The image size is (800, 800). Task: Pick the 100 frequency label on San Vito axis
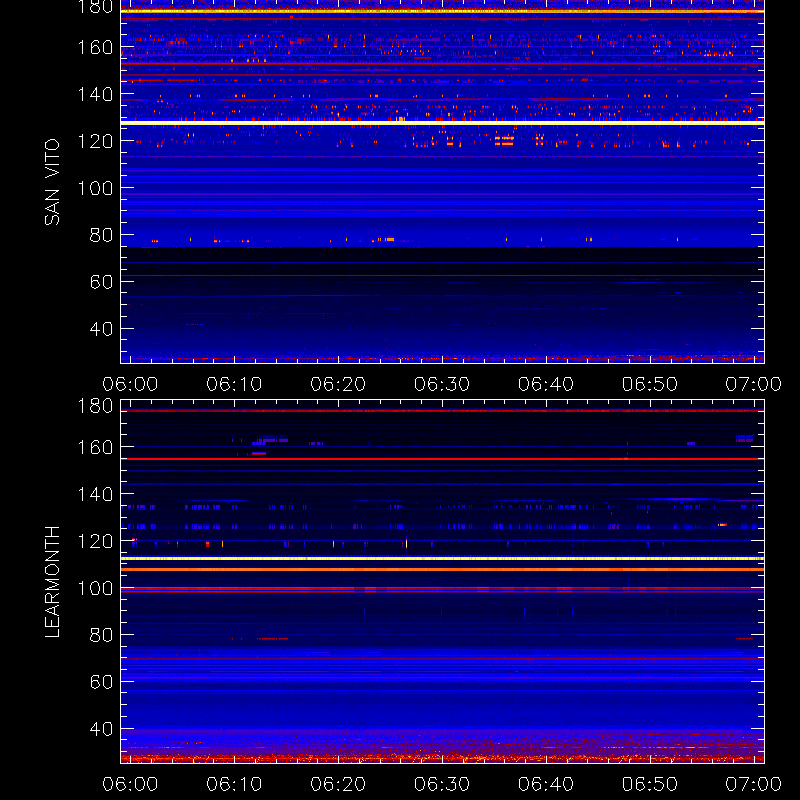click(95, 188)
